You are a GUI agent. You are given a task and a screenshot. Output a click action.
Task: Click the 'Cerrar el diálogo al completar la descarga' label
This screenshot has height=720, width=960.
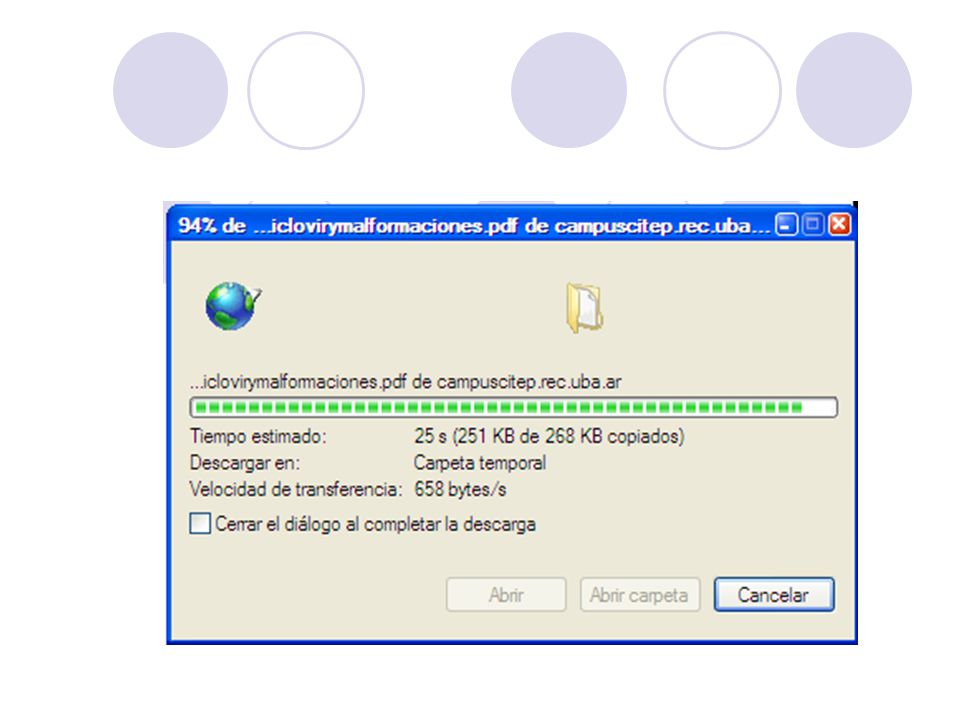(375, 525)
